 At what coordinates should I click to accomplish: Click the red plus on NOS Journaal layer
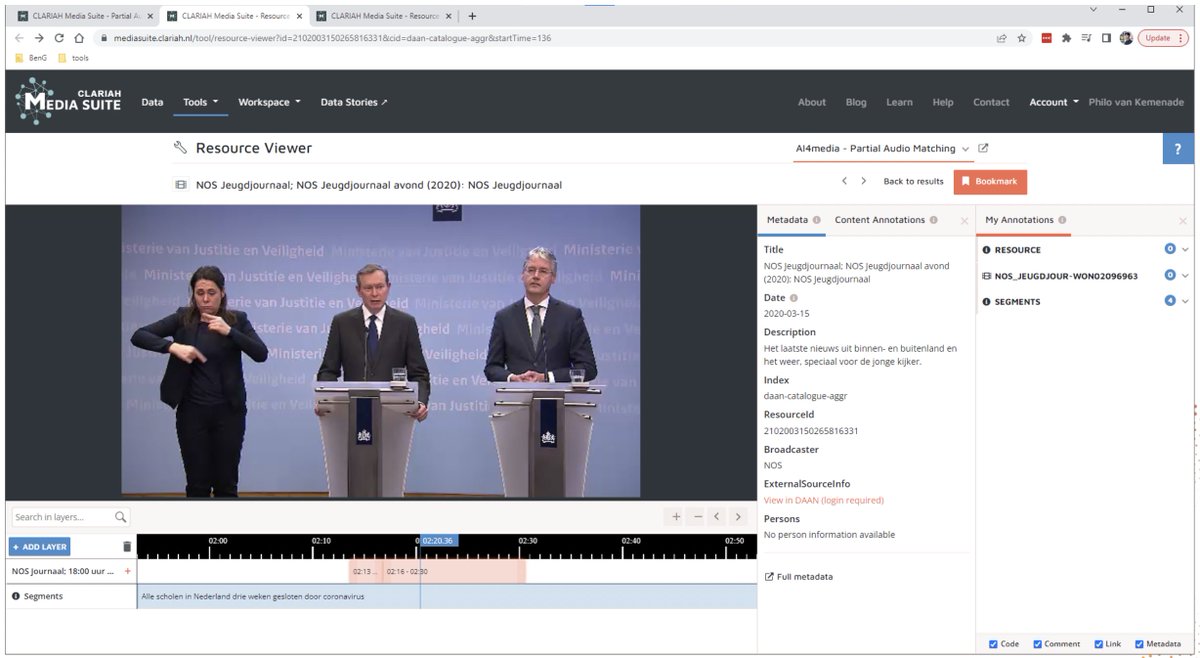pyautogui.click(x=127, y=571)
